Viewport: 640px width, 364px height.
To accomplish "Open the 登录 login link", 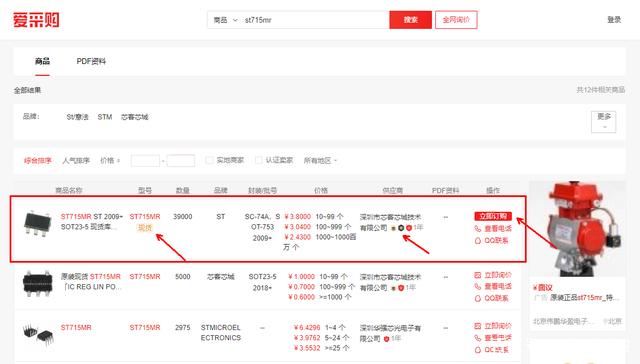I will [614, 20].
